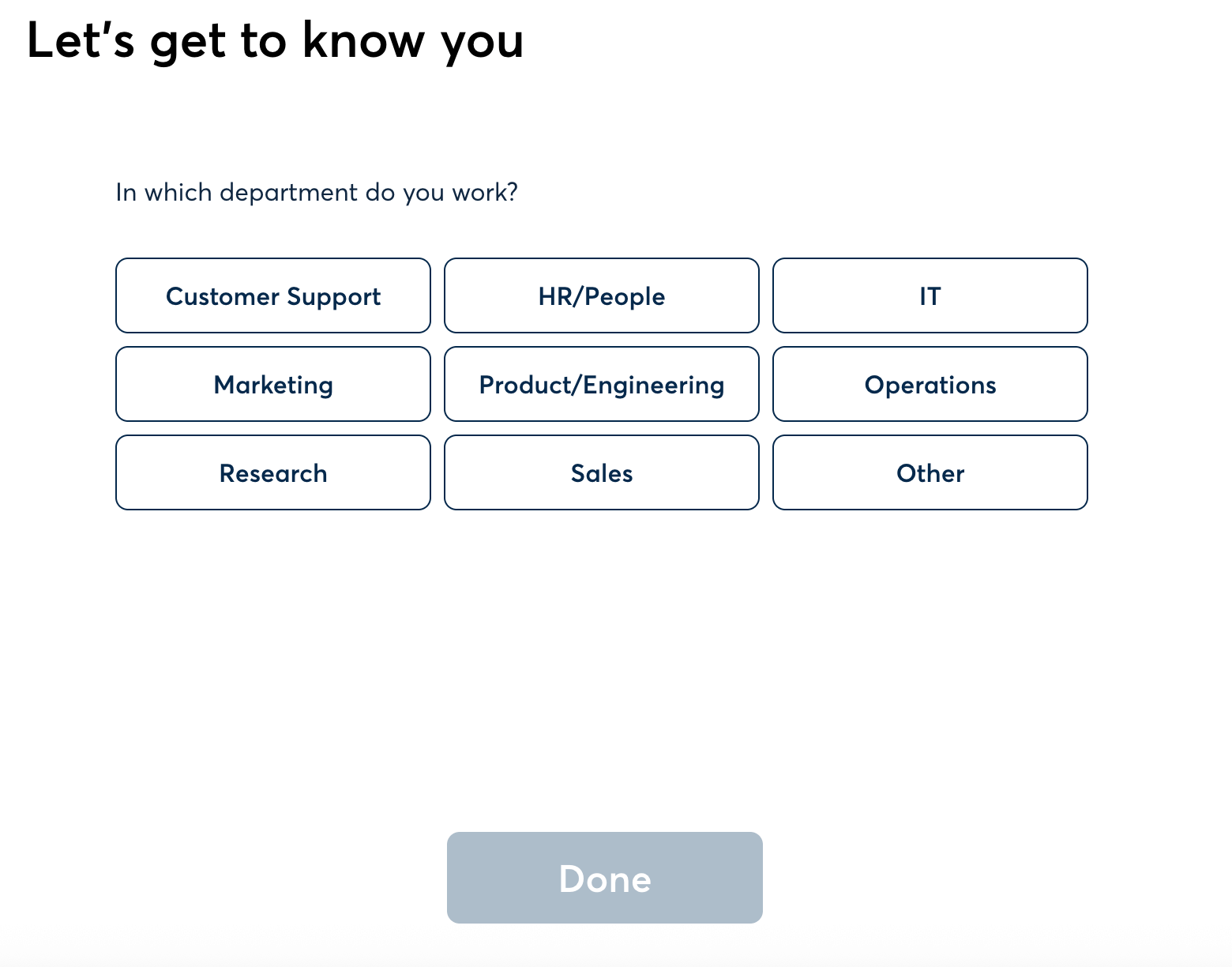Mark Marketing as selected
The height and width of the screenshot is (967, 1232).
coord(273,384)
